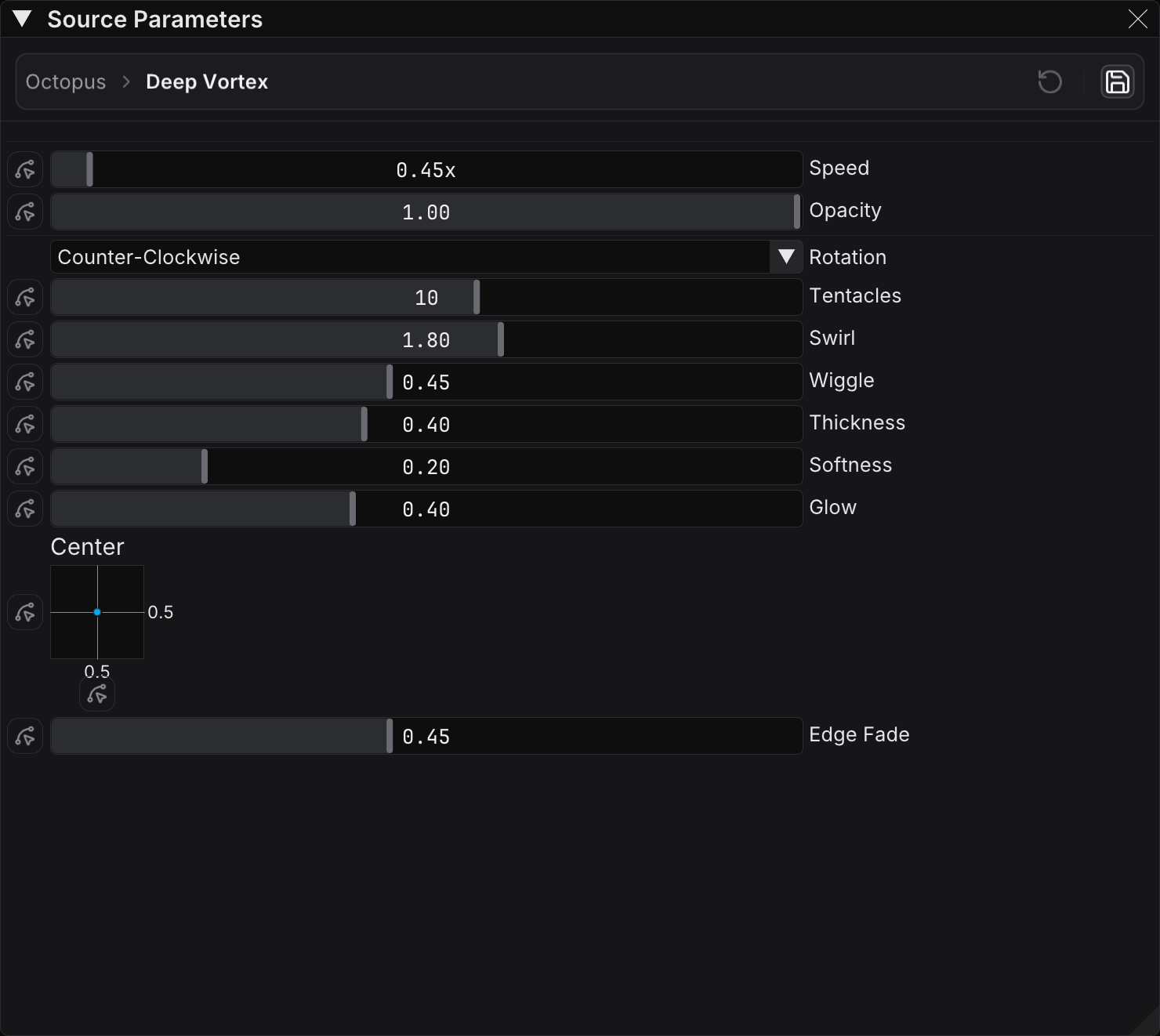Close the Source Parameters panel

coord(1137,20)
